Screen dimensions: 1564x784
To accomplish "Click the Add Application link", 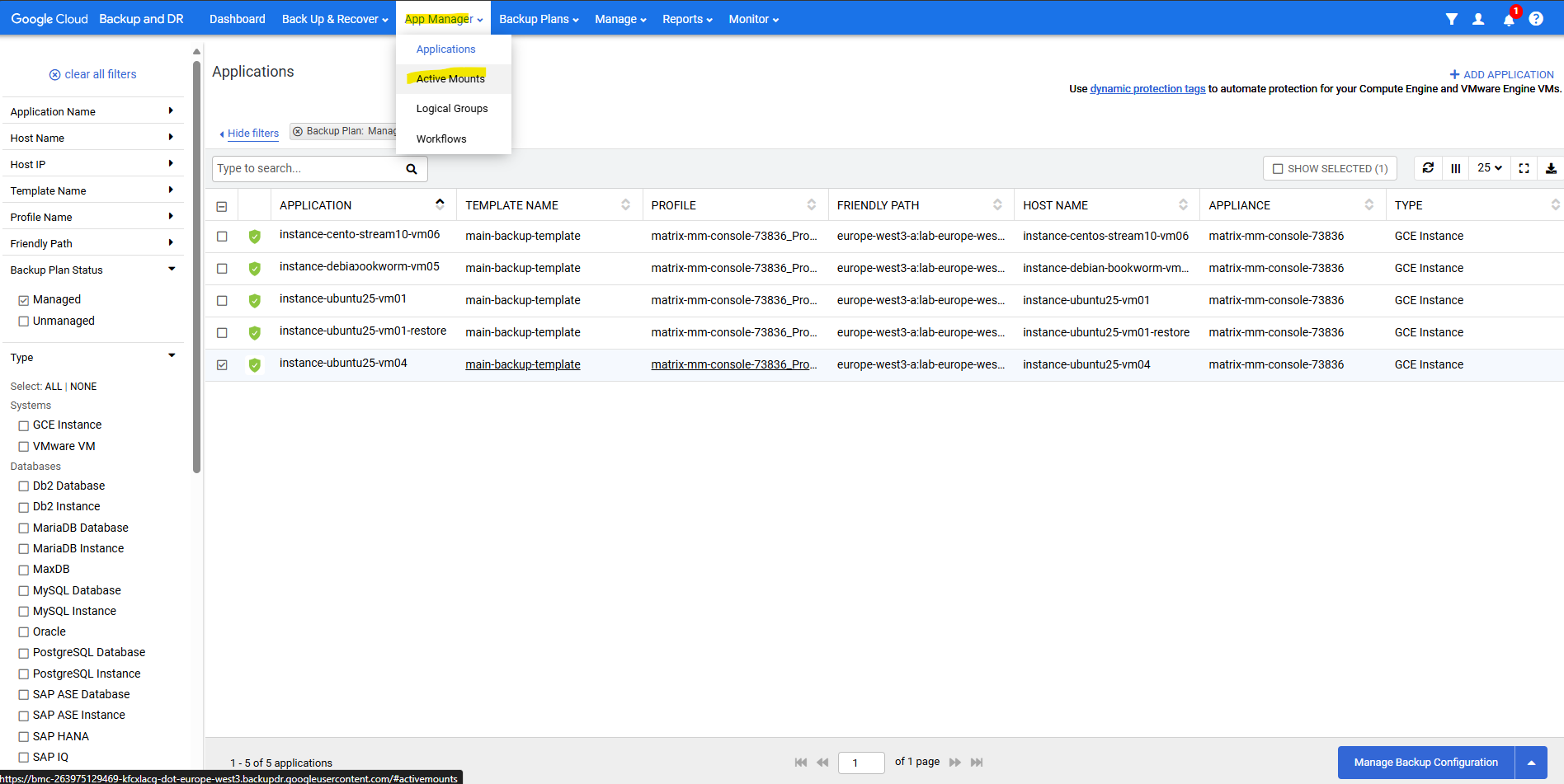I will pyautogui.click(x=1501, y=74).
